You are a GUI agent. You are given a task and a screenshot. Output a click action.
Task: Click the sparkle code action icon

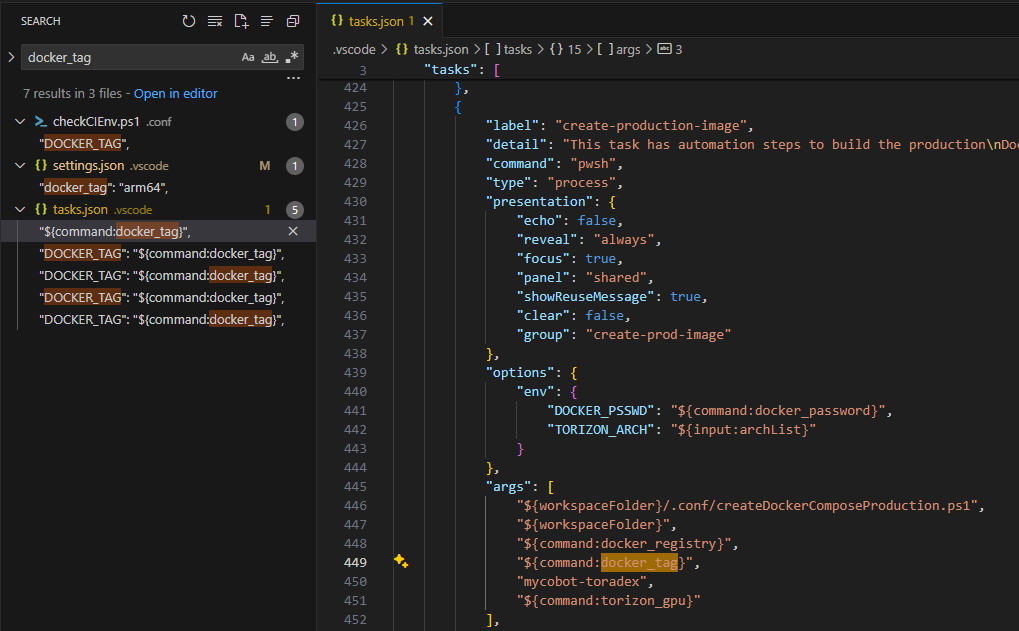coord(400,562)
